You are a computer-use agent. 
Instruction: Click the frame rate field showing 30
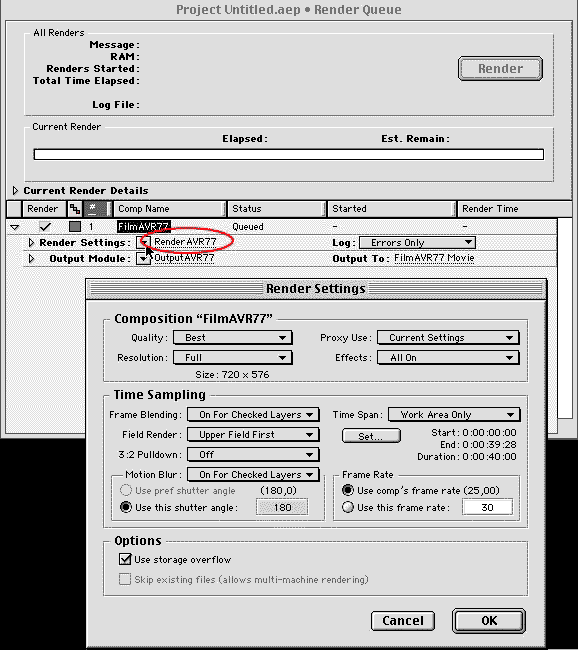pyautogui.click(x=487, y=507)
